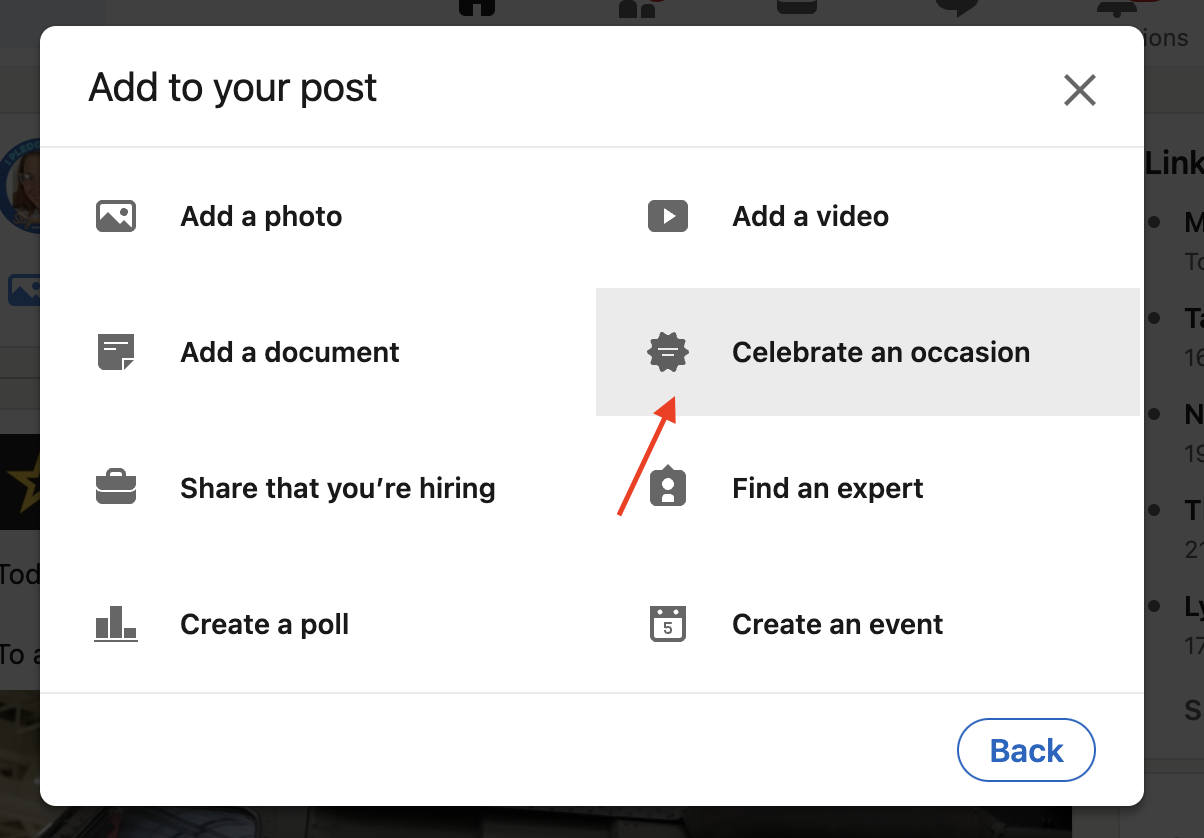1204x838 pixels.
Task: Close the Add to your post dialog
Action: (1079, 90)
